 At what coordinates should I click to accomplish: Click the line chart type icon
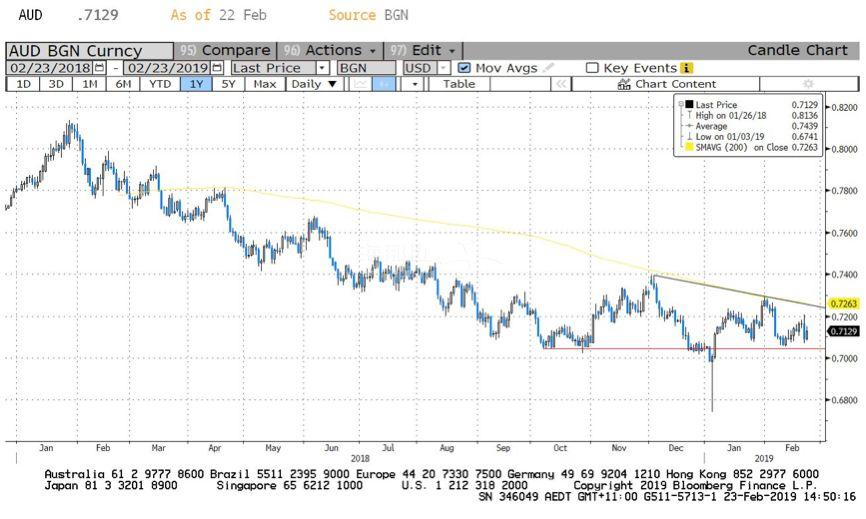click(x=360, y=84)
